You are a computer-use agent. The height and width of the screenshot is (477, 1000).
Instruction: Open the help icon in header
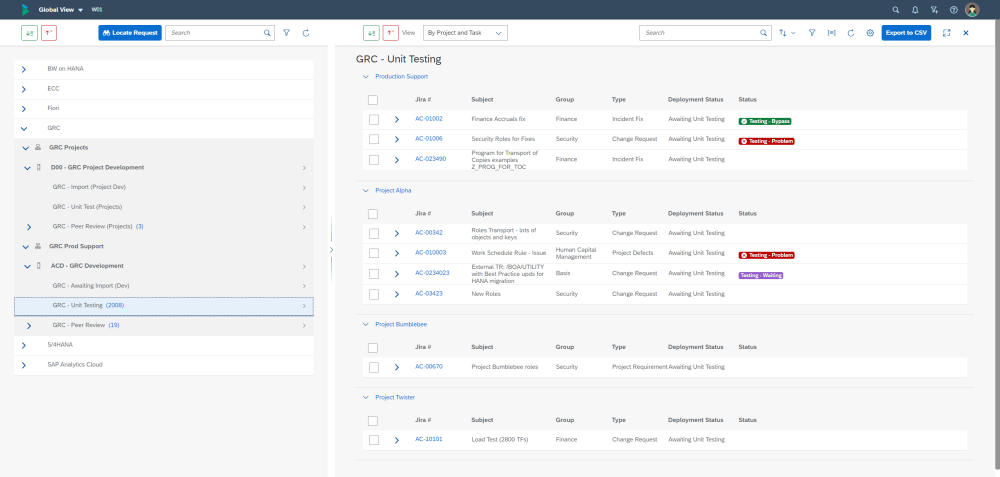(953, 10)
